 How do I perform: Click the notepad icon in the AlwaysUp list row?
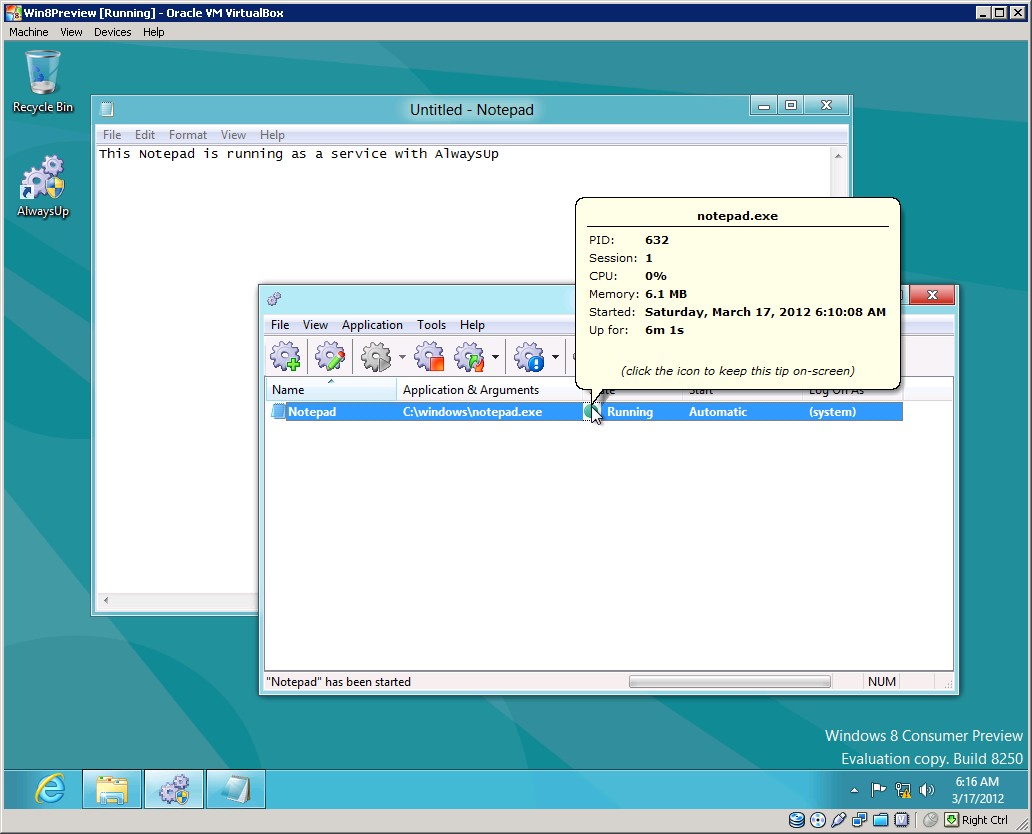278,412
